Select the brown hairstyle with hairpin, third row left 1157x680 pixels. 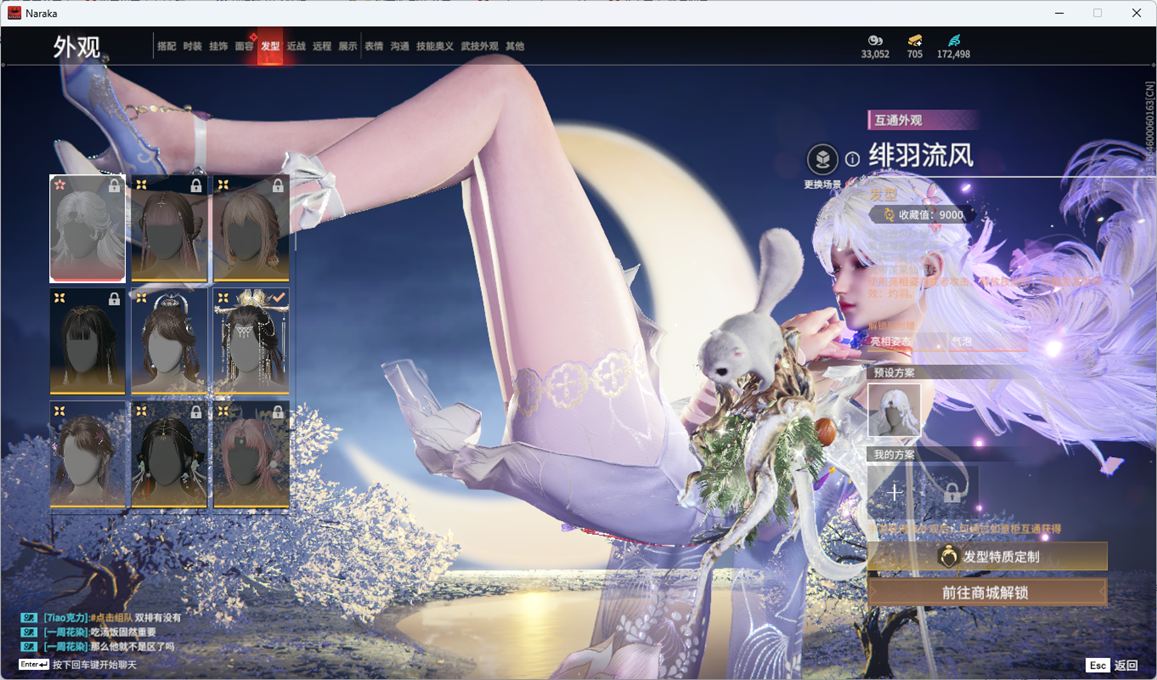point(87,454)
